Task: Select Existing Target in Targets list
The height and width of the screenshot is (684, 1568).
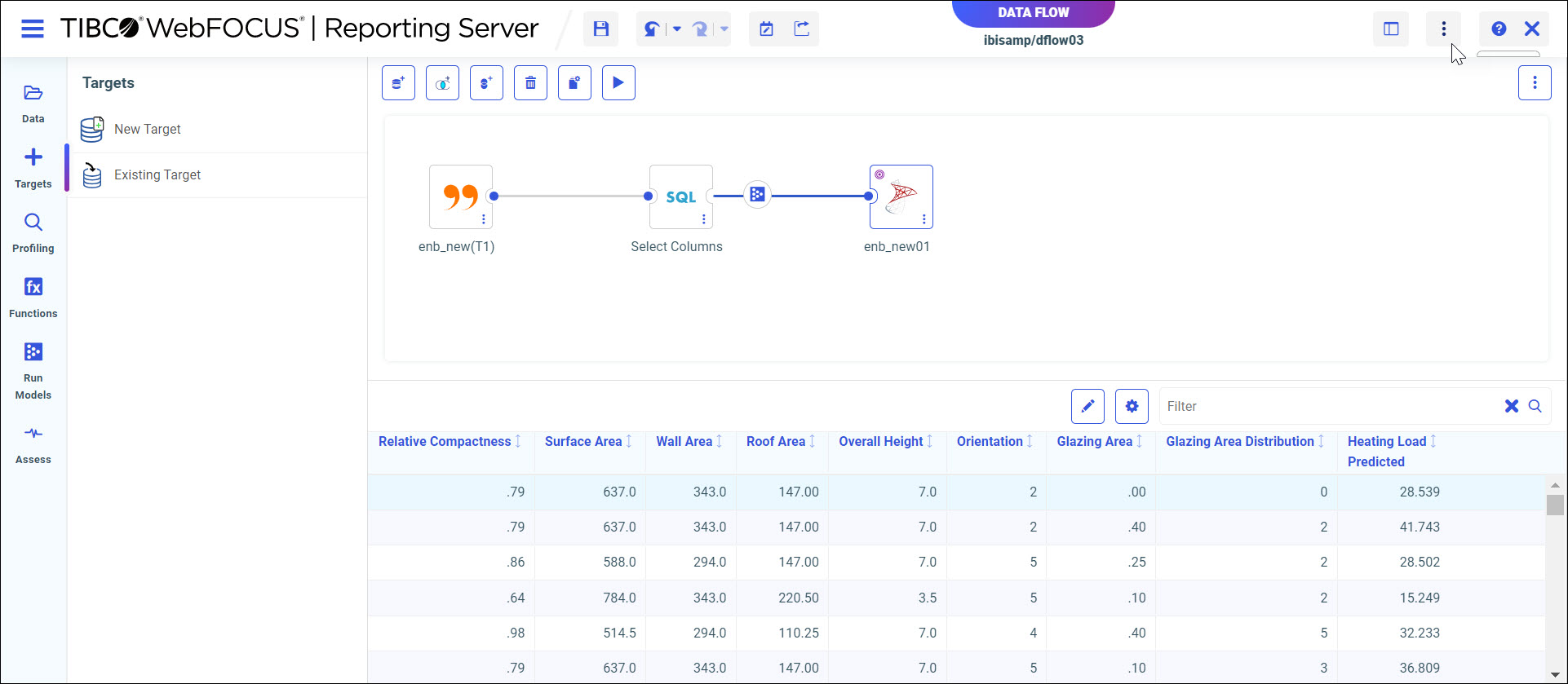Action: click(157, 175)
